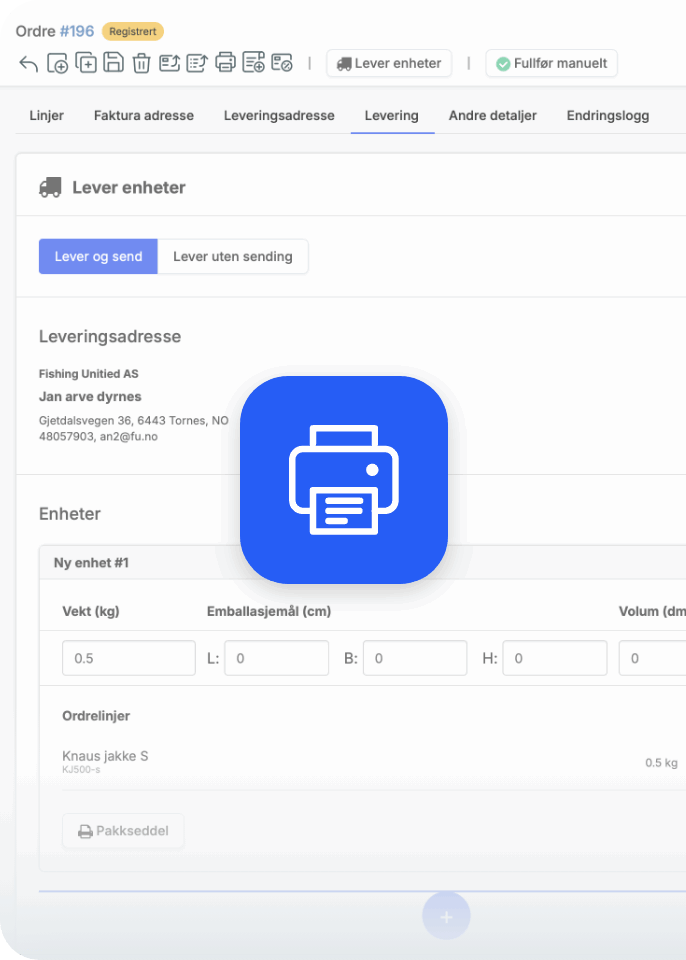This screenshot has width=686, height=960.
Task: Save the order with floppy disk icon
Action: tap(114, 63)
